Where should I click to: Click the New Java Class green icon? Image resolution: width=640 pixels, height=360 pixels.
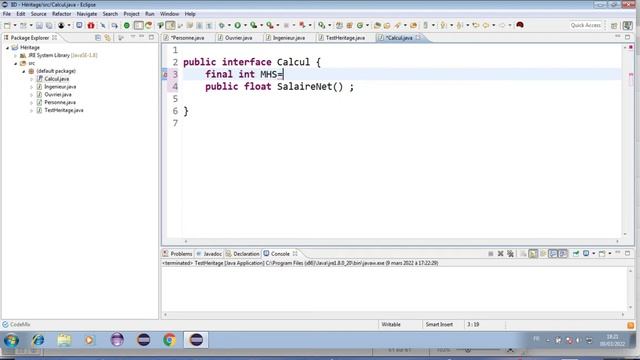click(360, 25)
